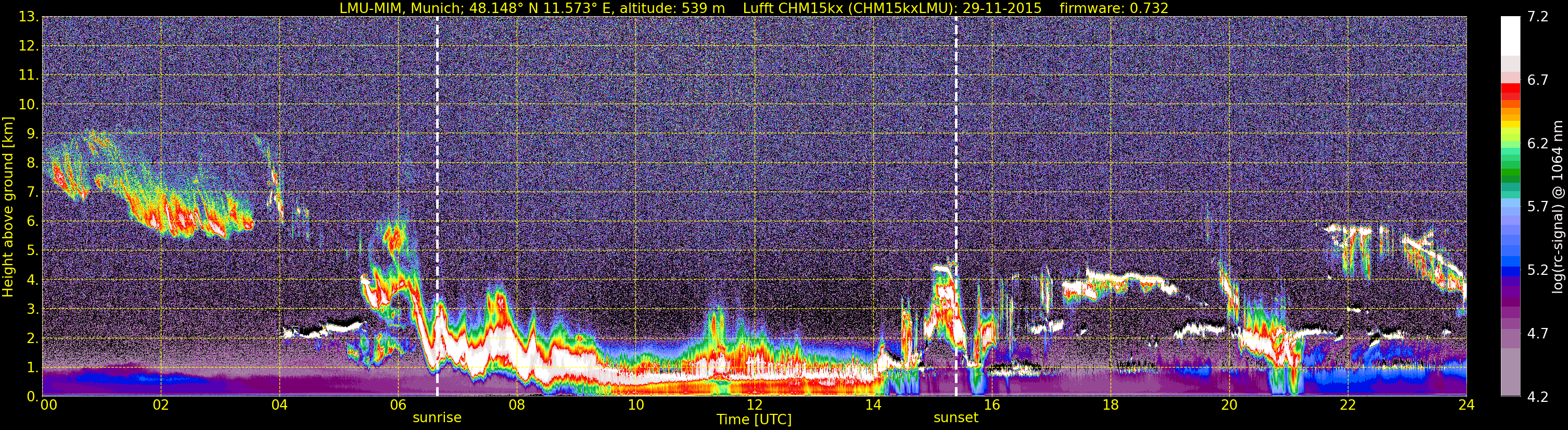
Task: Click height axis tick '3.'
Action: (33, 309)
